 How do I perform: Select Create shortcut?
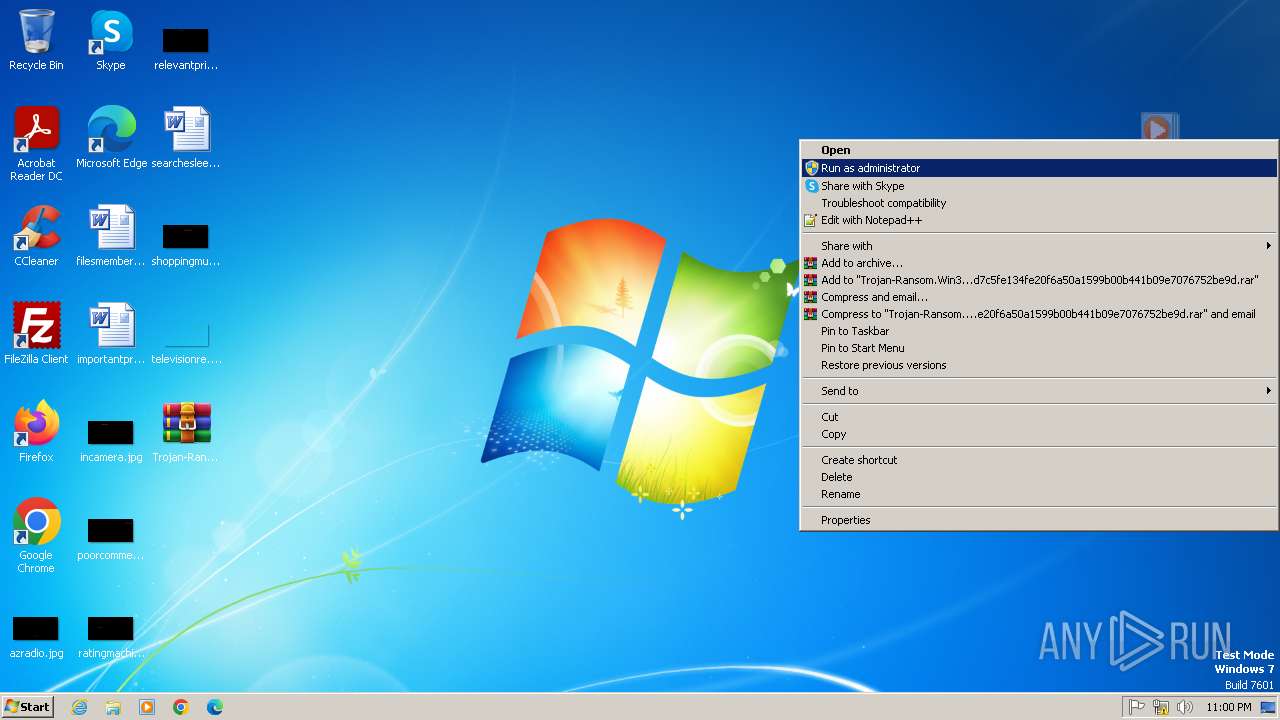point(1039,460)
